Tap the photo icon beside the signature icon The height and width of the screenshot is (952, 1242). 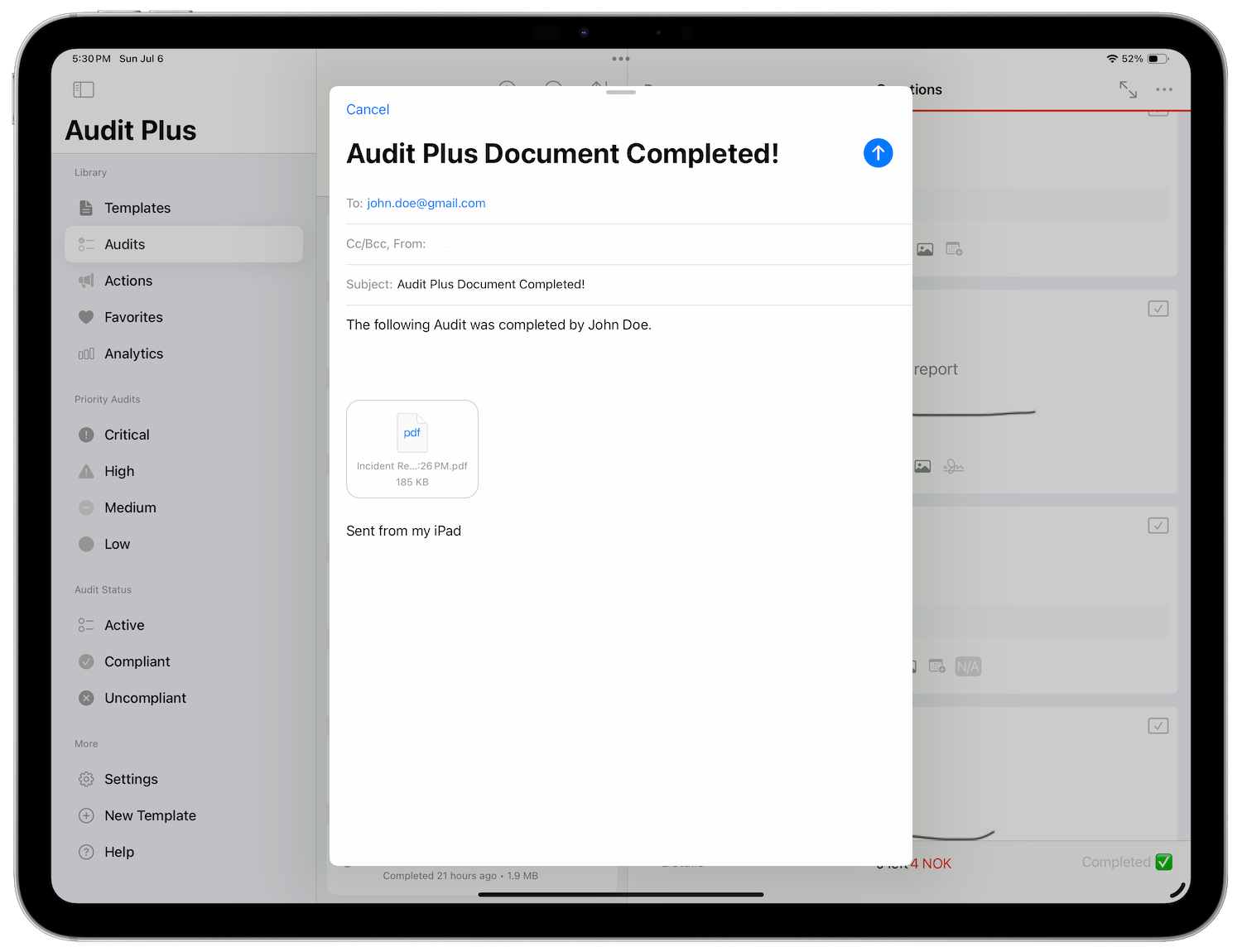922,467
